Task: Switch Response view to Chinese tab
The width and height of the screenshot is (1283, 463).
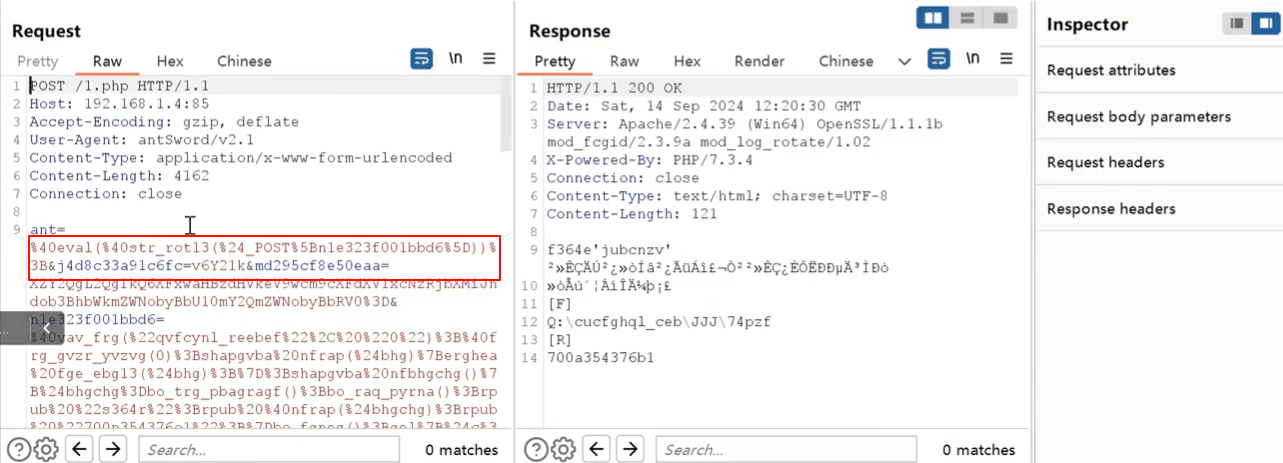Action: [846, 61]
